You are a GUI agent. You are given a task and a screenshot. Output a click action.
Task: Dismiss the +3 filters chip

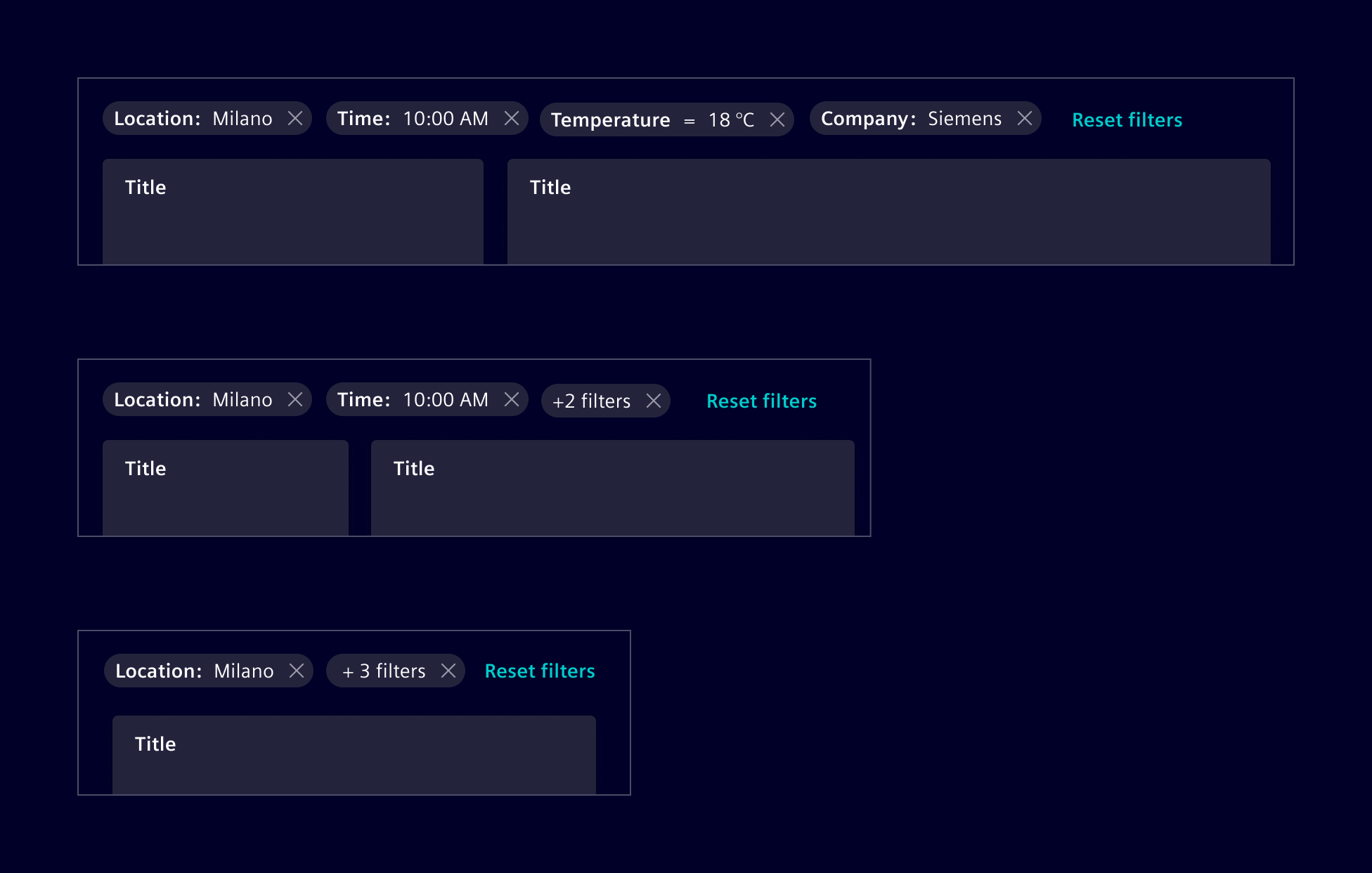[448, 671]
